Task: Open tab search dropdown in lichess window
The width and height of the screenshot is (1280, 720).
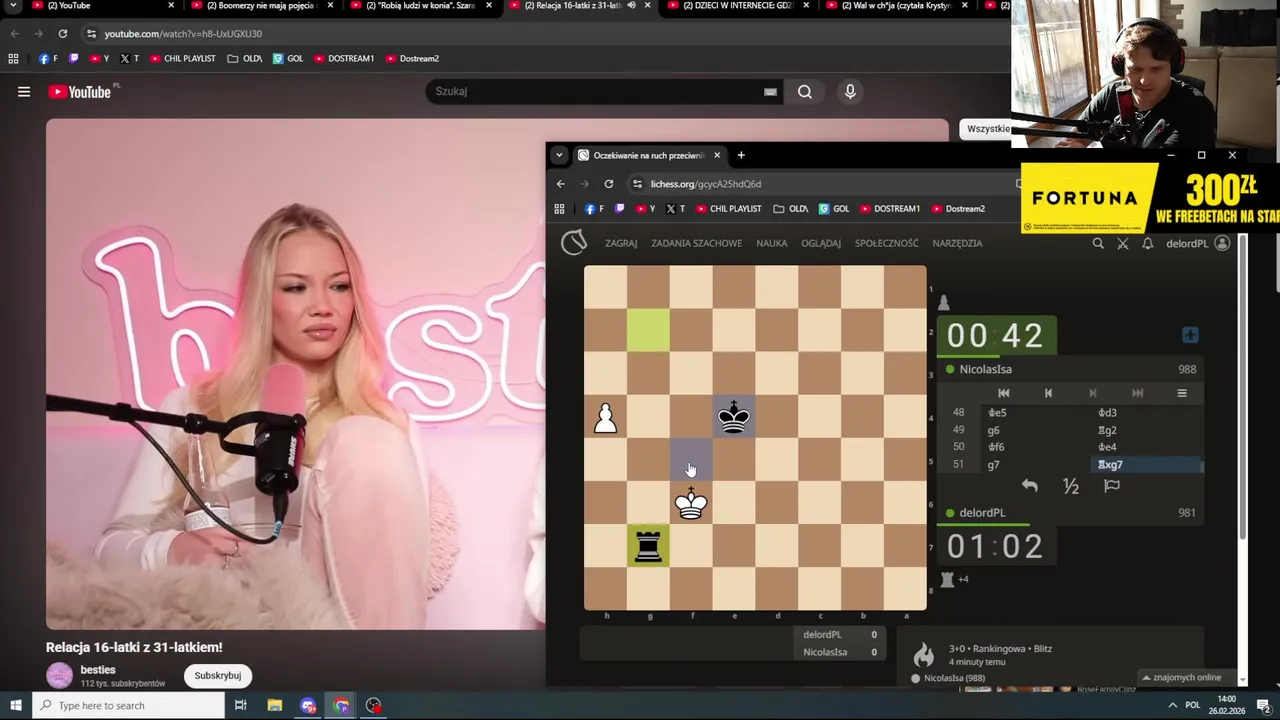Action: [x=559, y=155]
